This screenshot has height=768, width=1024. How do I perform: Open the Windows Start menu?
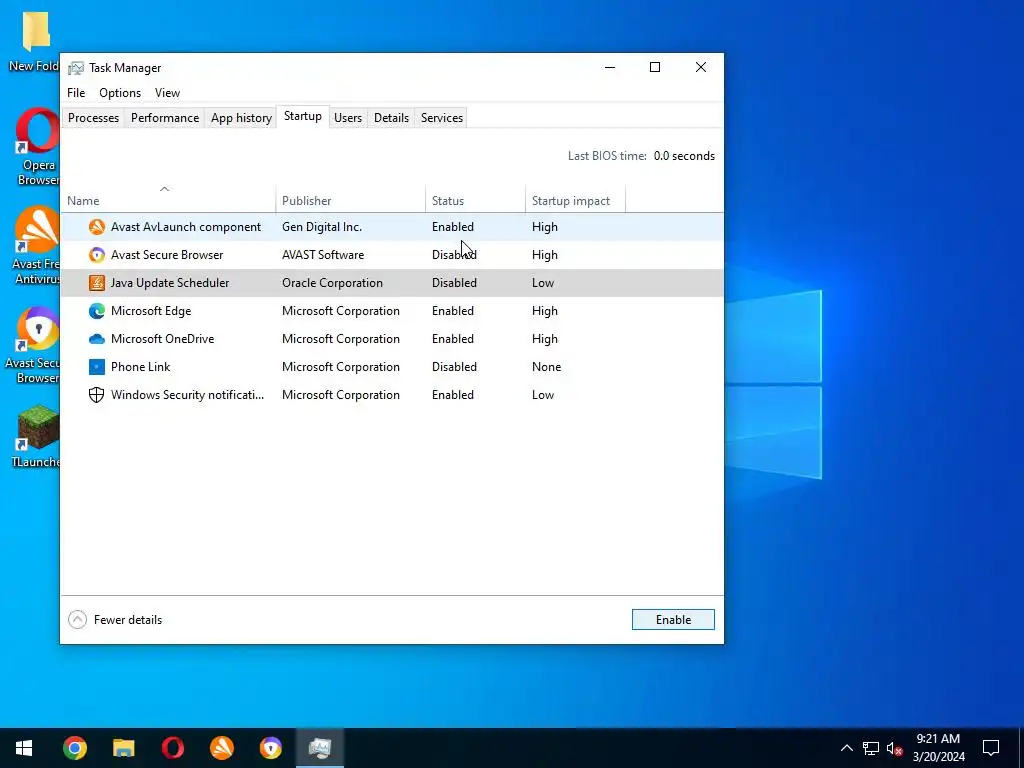pos(24,748)
